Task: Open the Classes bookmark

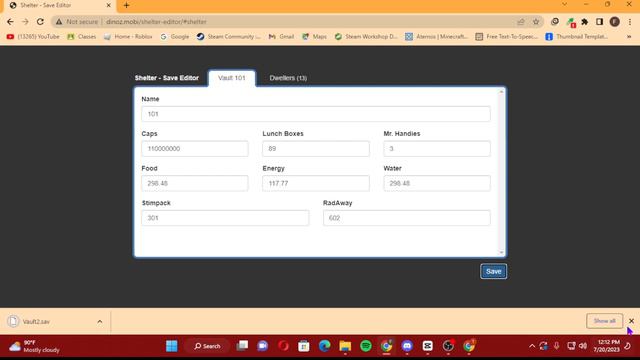Action: tap(82, 36)
